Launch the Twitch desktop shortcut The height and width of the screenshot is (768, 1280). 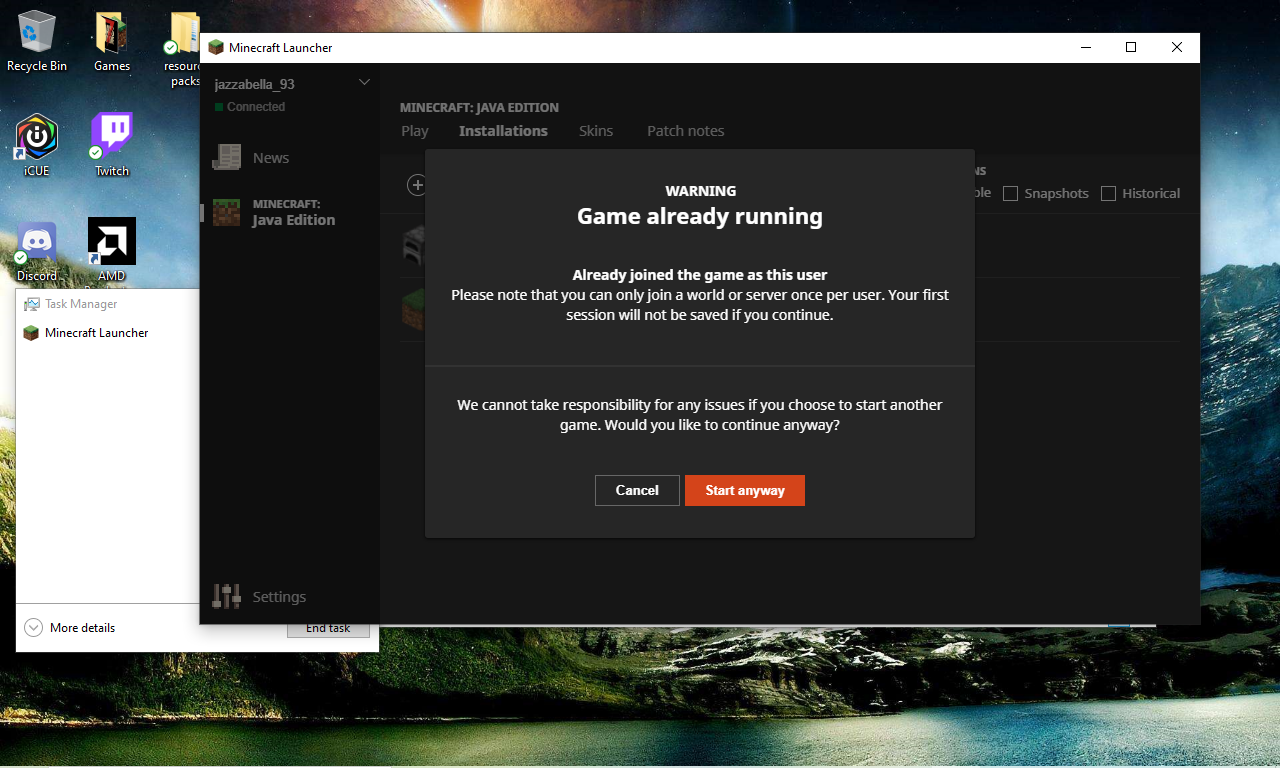(x=112, y=146)
